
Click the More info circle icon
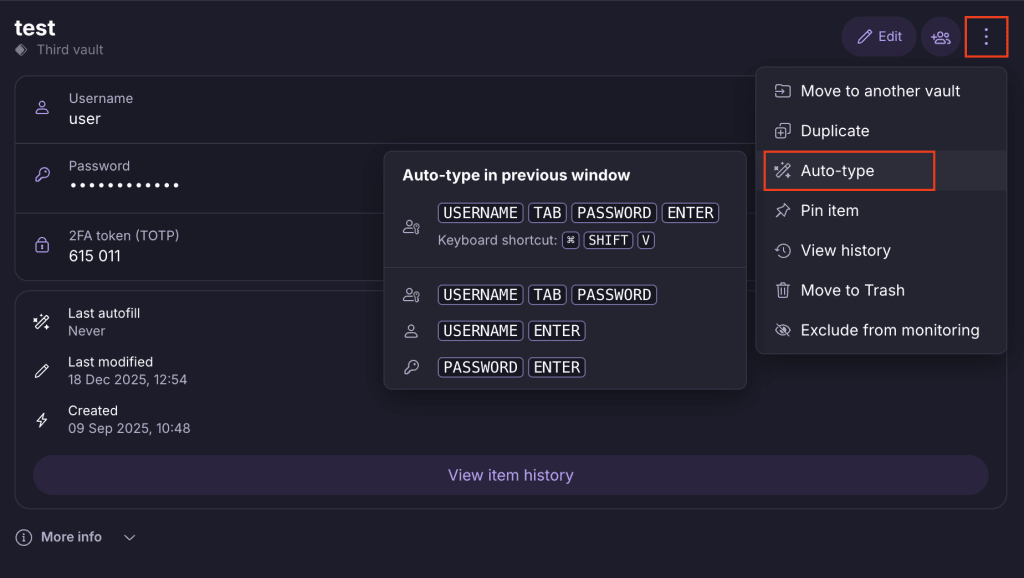[24, 537]
